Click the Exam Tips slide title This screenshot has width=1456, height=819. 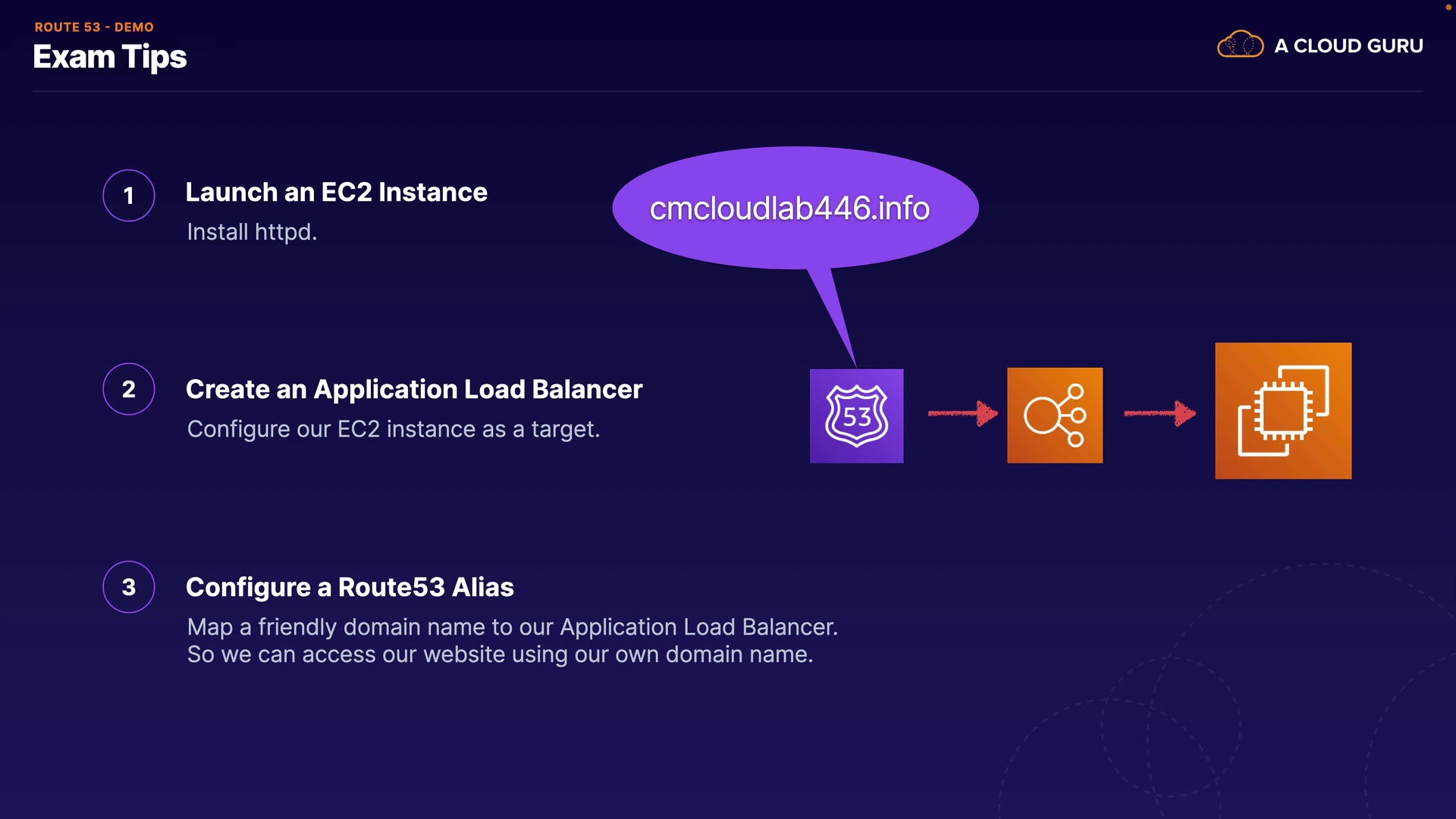coord(110,58)
